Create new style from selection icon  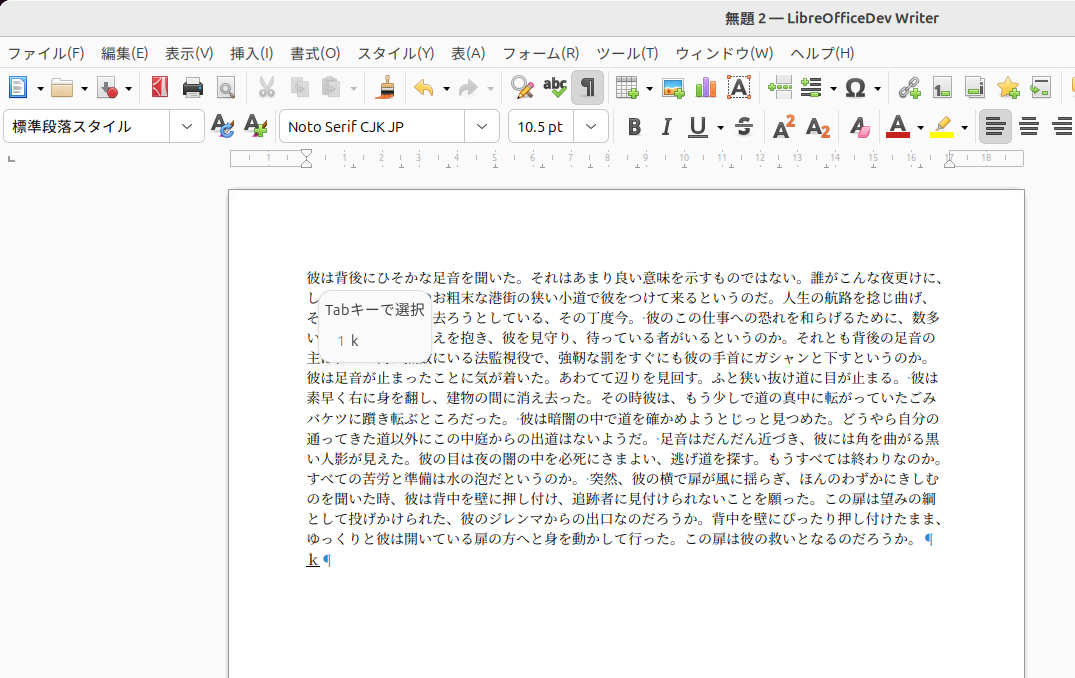(x=256, y=126)
